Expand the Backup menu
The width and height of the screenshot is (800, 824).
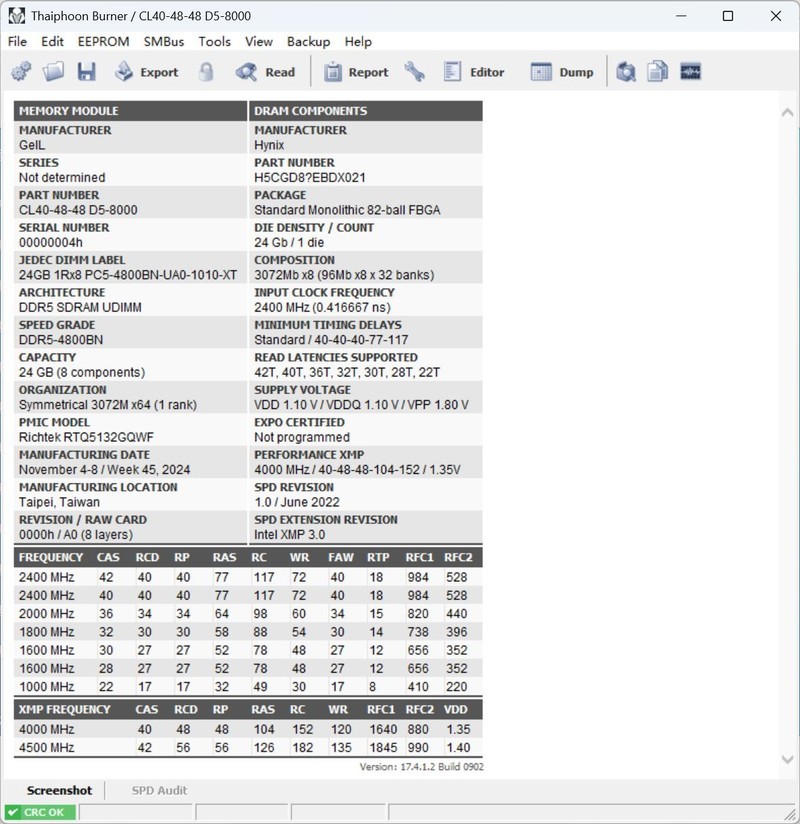pos(308,42)
